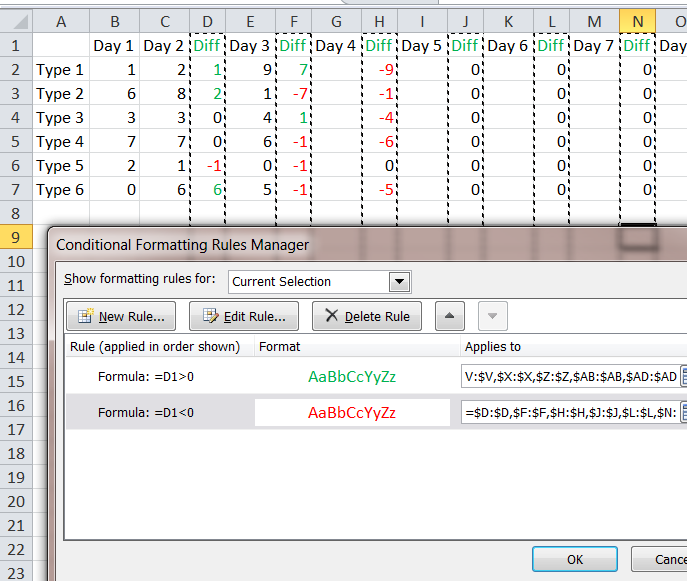The width and height of the screenshot is (687, 581).
Task: Click the Select All corner of the worksheet
Action: click(x=16, y=21)
